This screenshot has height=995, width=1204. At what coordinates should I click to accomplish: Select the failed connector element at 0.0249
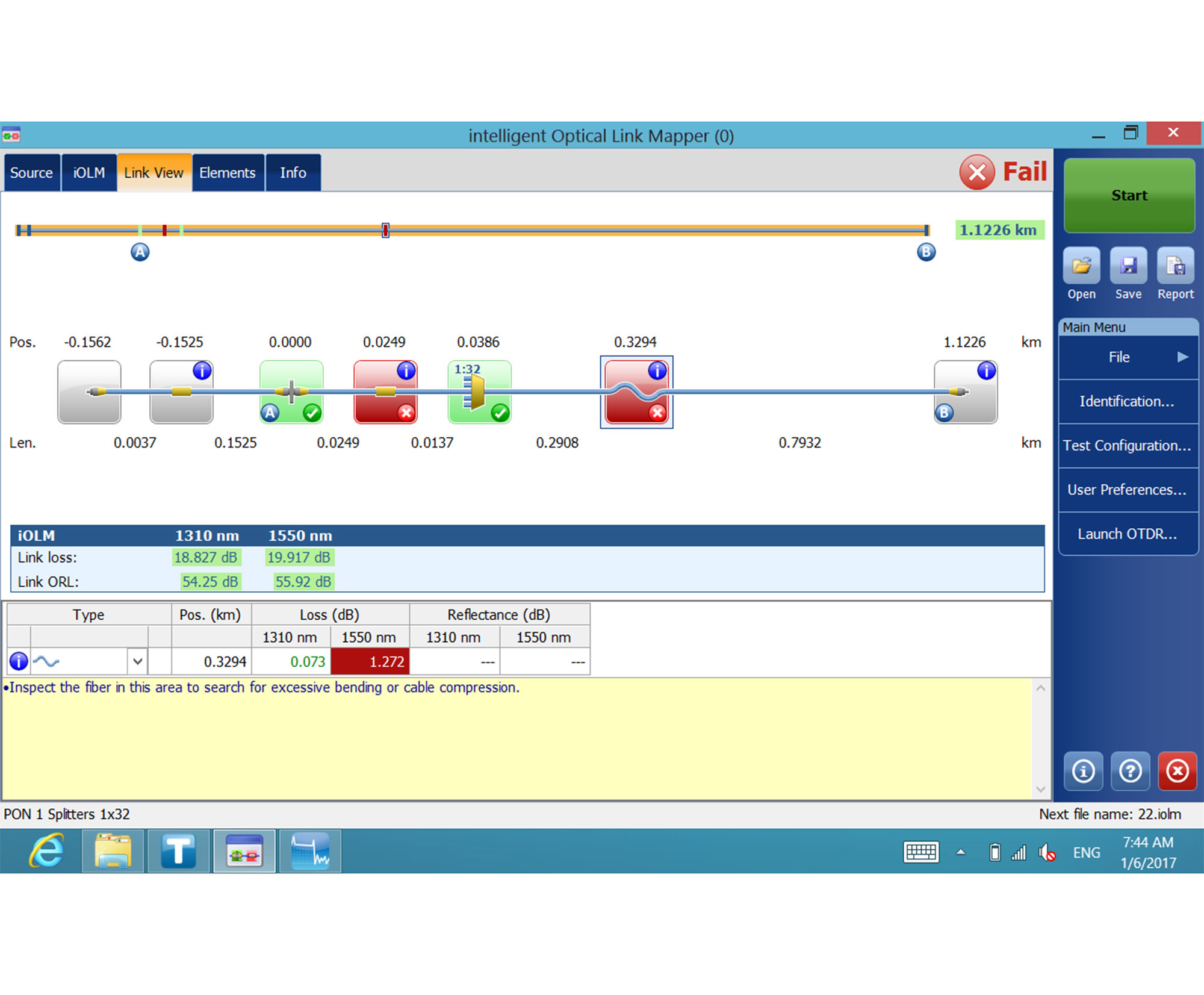[x=385, y=392]
